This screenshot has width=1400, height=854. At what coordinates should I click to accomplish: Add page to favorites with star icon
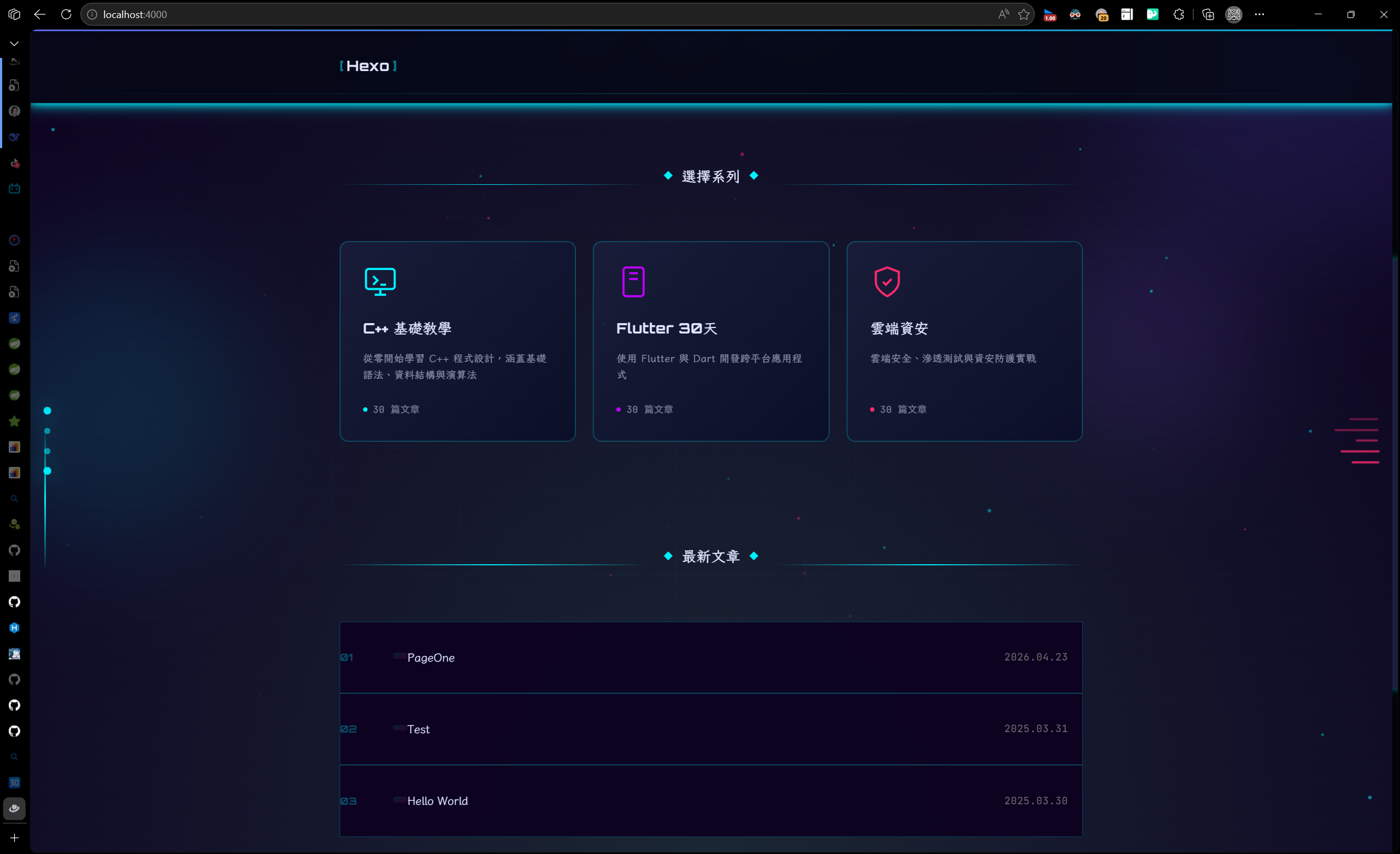[x=1023, y=14]
